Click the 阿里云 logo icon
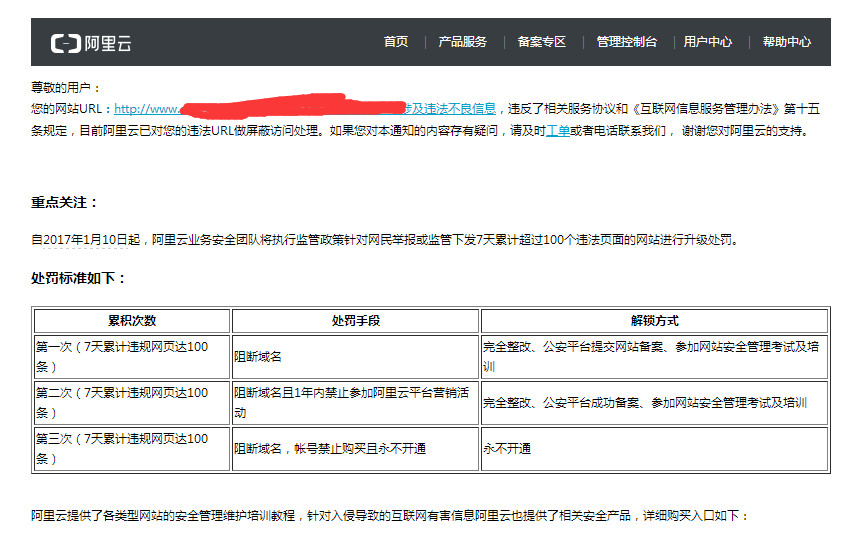853x558 pixels. [x=91, y=43]
